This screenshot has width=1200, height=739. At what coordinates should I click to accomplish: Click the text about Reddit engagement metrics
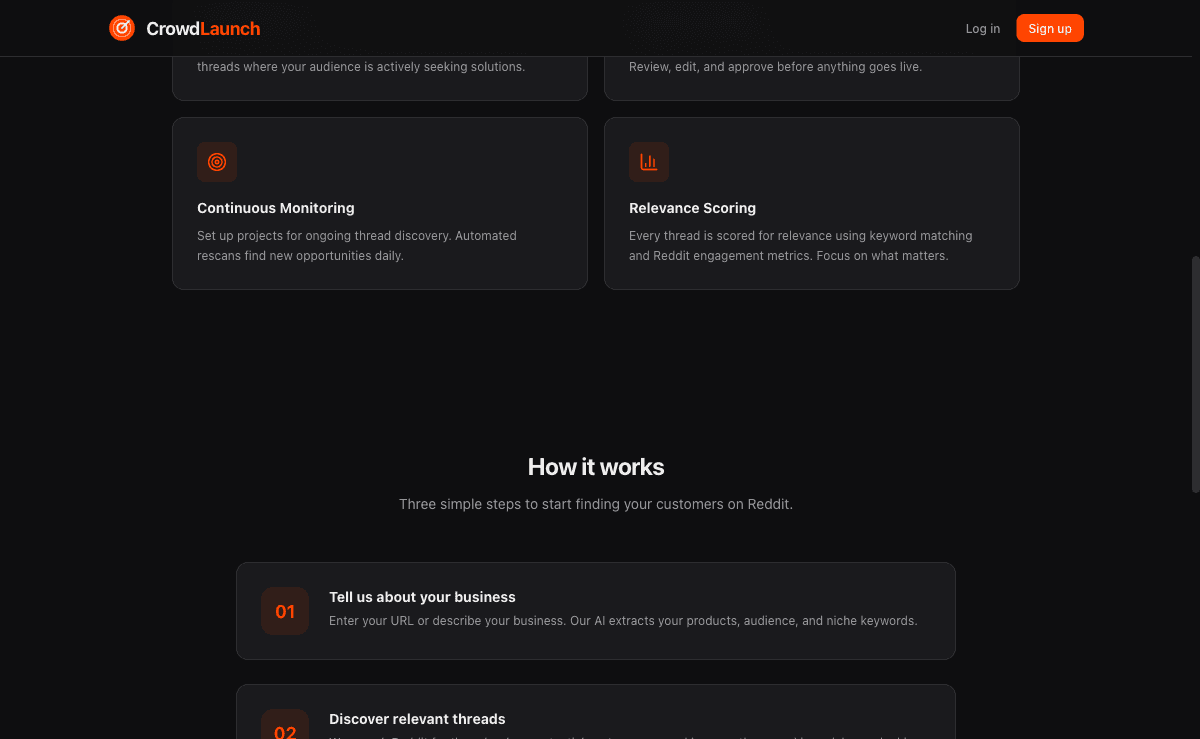801,246
